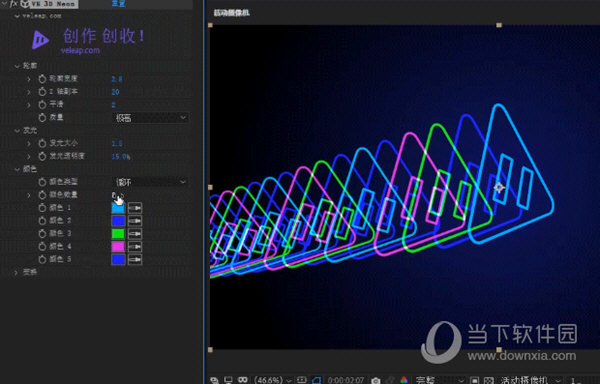
Task: Expand the 轮廓宽度 property arrow
Action: pyautogui.click(x=29, y=79)
